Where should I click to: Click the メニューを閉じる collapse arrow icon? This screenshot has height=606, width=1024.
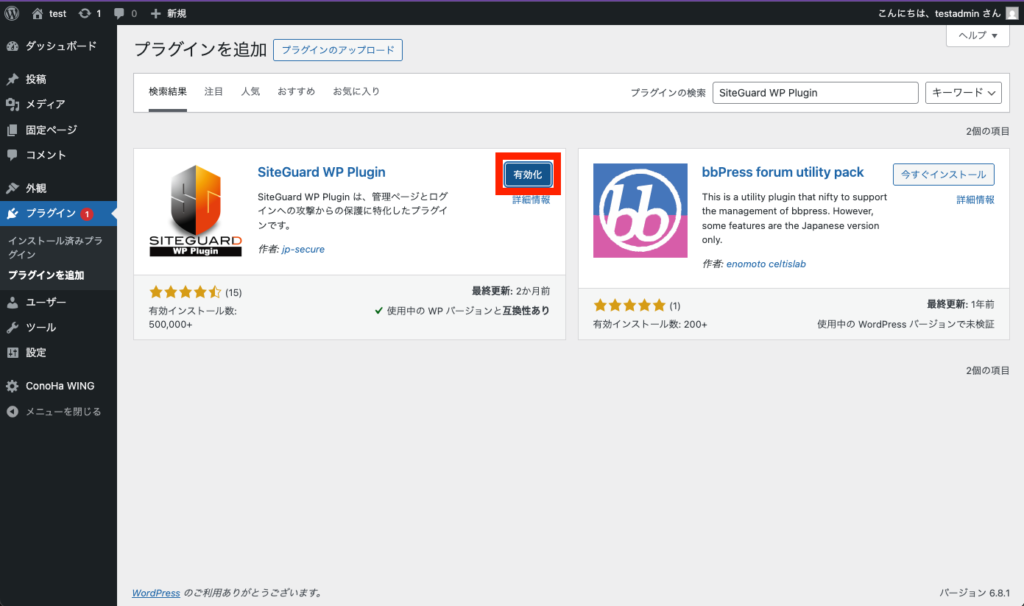12,411
